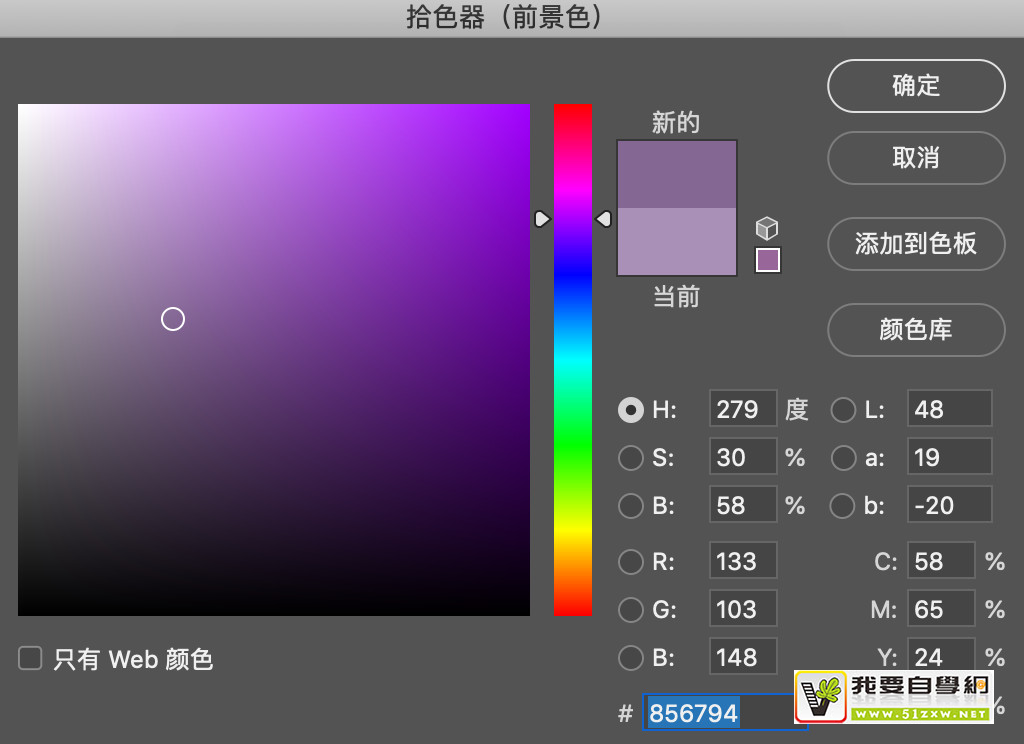
Task: Click the web-safe color warning cube icon
Action: [x=767, y=228]
